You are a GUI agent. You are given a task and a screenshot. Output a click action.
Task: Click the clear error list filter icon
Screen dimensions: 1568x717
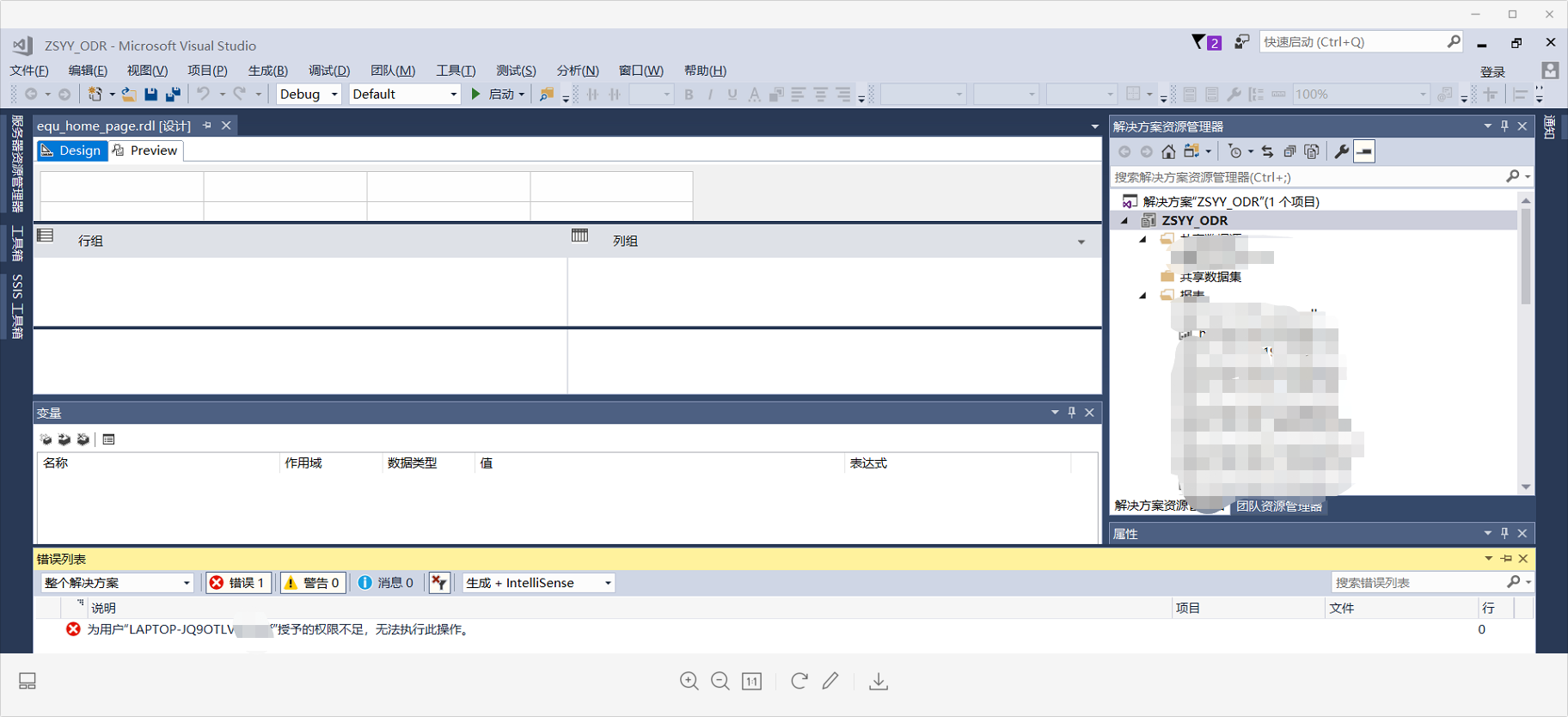[x=439, y=583]
